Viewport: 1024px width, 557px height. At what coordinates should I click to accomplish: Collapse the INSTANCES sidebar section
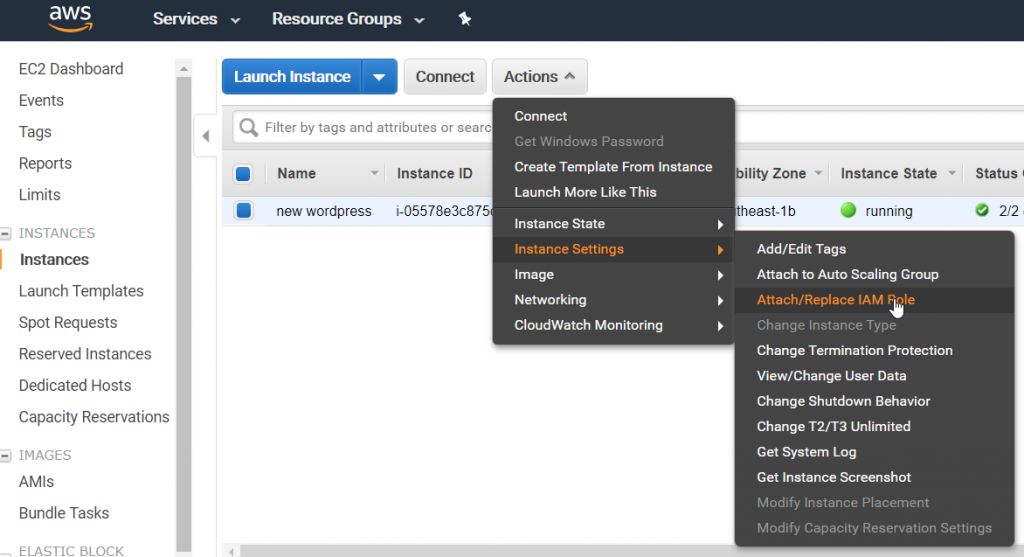click(x=6, y=233)
